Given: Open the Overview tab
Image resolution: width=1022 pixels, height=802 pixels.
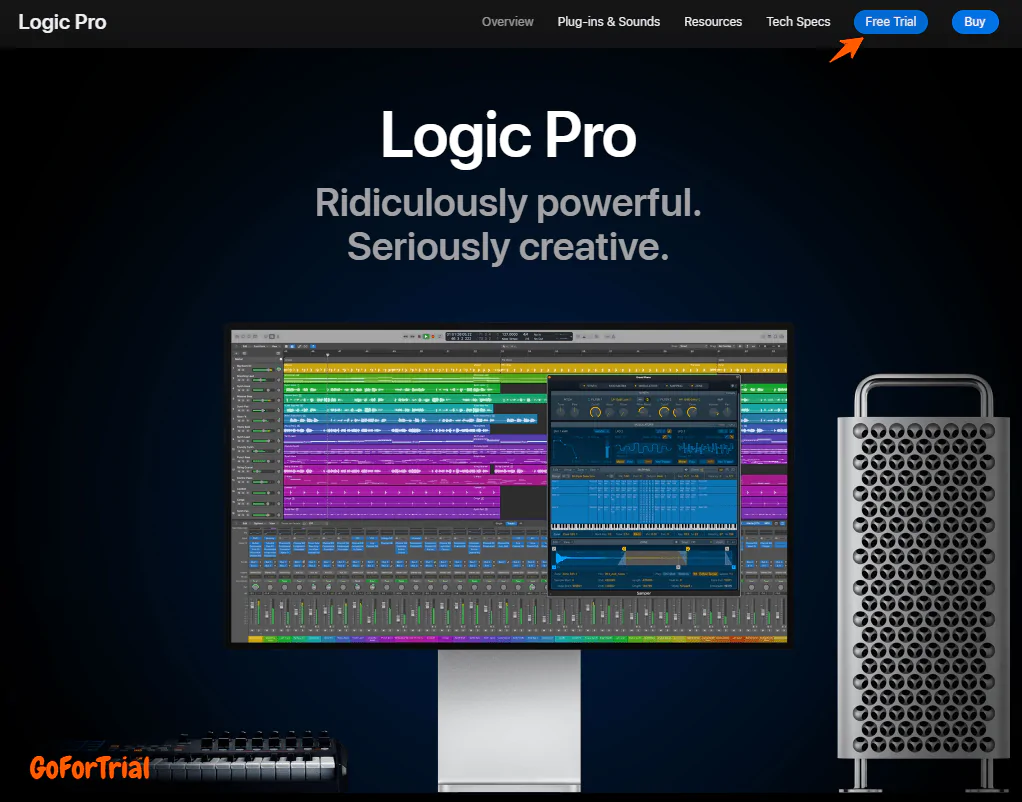Looking at the screenshot, I should point(507,22).
